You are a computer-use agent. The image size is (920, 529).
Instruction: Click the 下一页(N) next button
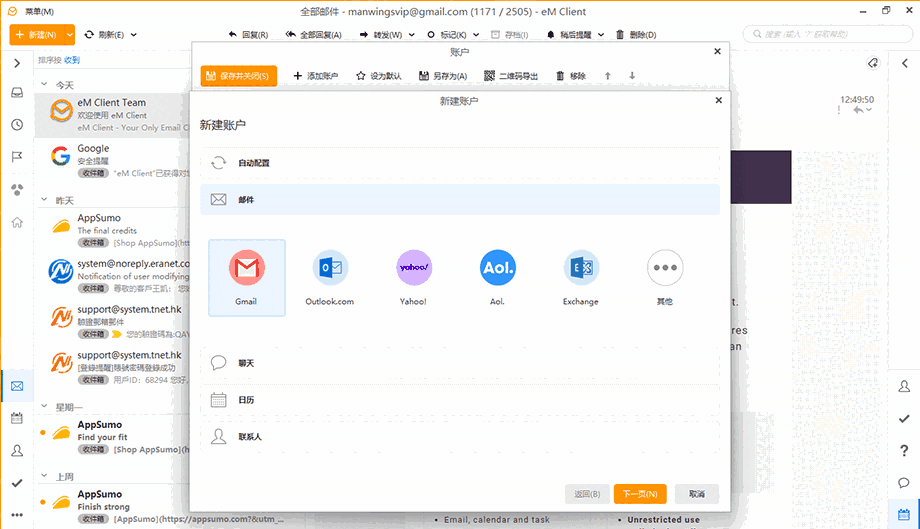[640, 494]
